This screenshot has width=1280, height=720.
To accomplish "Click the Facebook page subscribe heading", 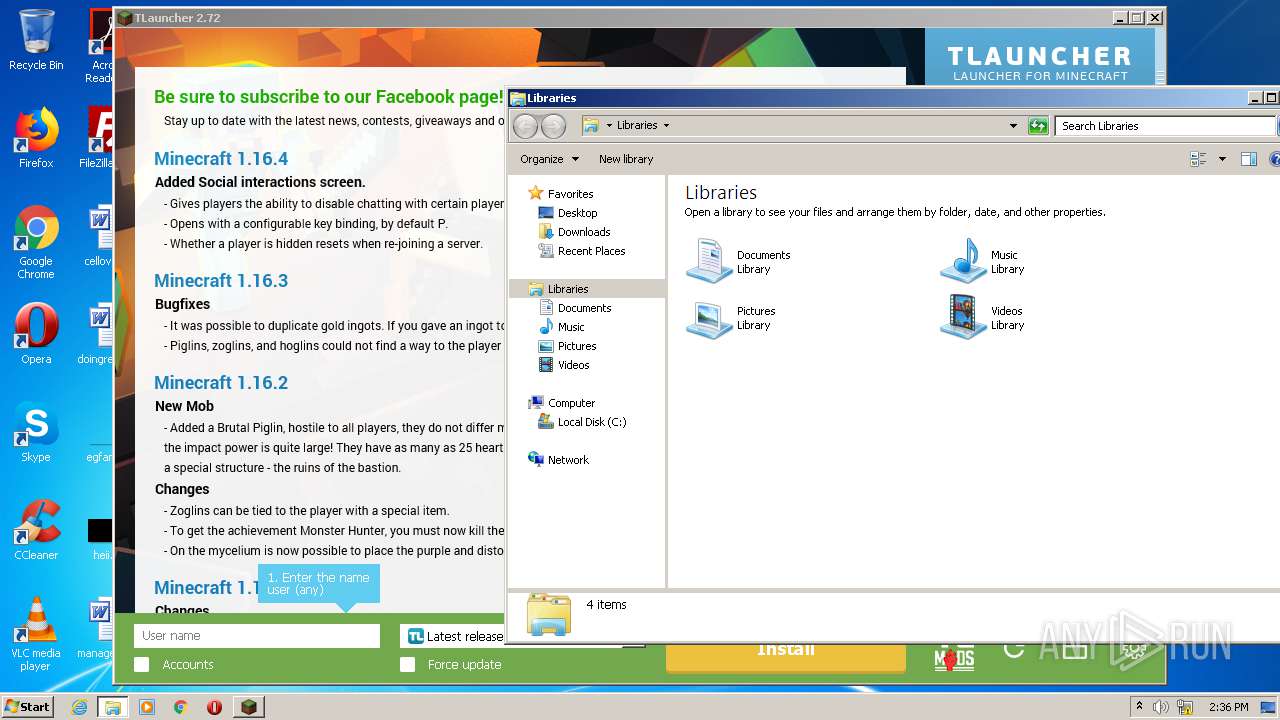I will pyautogui.click(x=328, y=97).
